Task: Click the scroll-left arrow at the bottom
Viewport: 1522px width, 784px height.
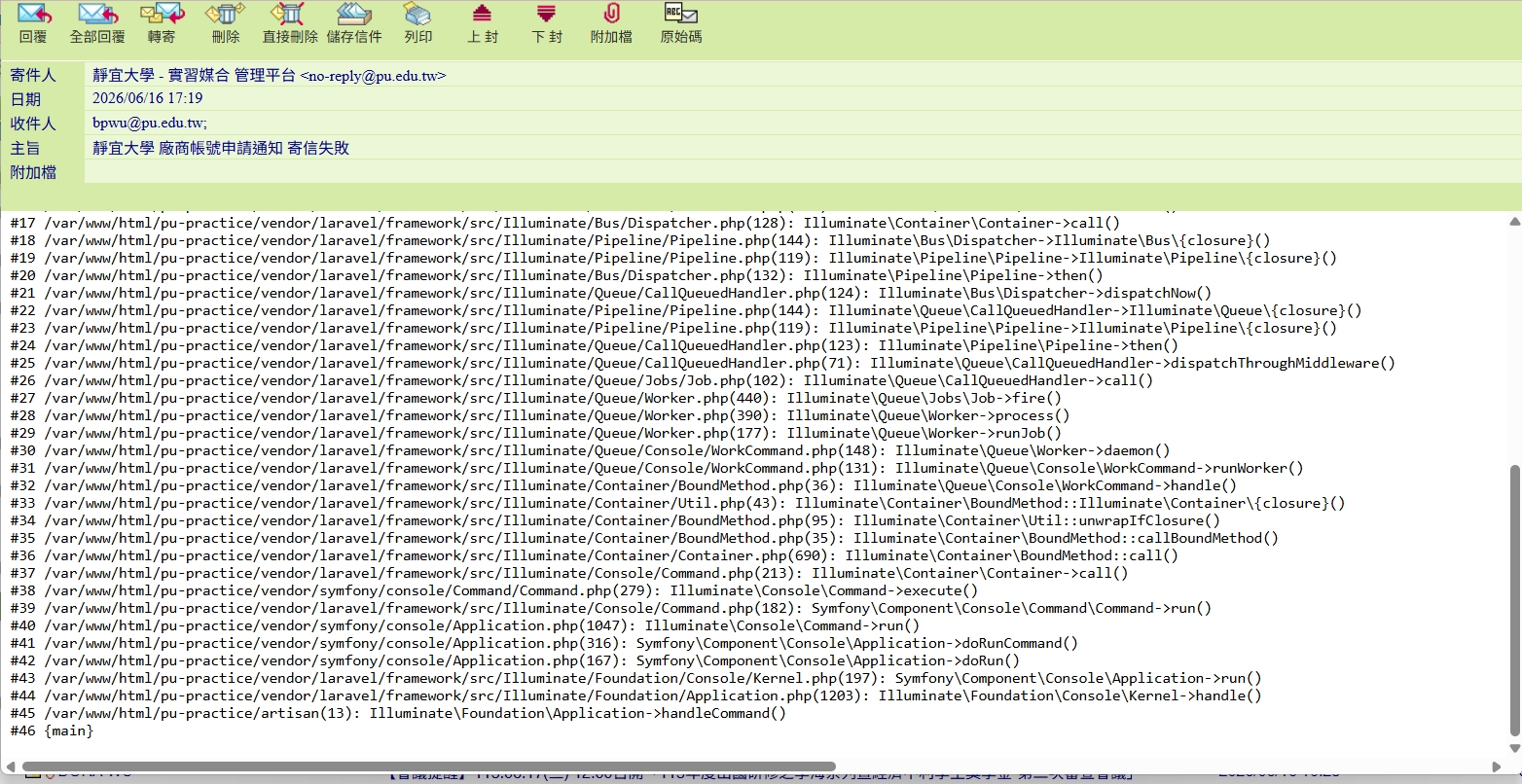Action: [11, 766]
